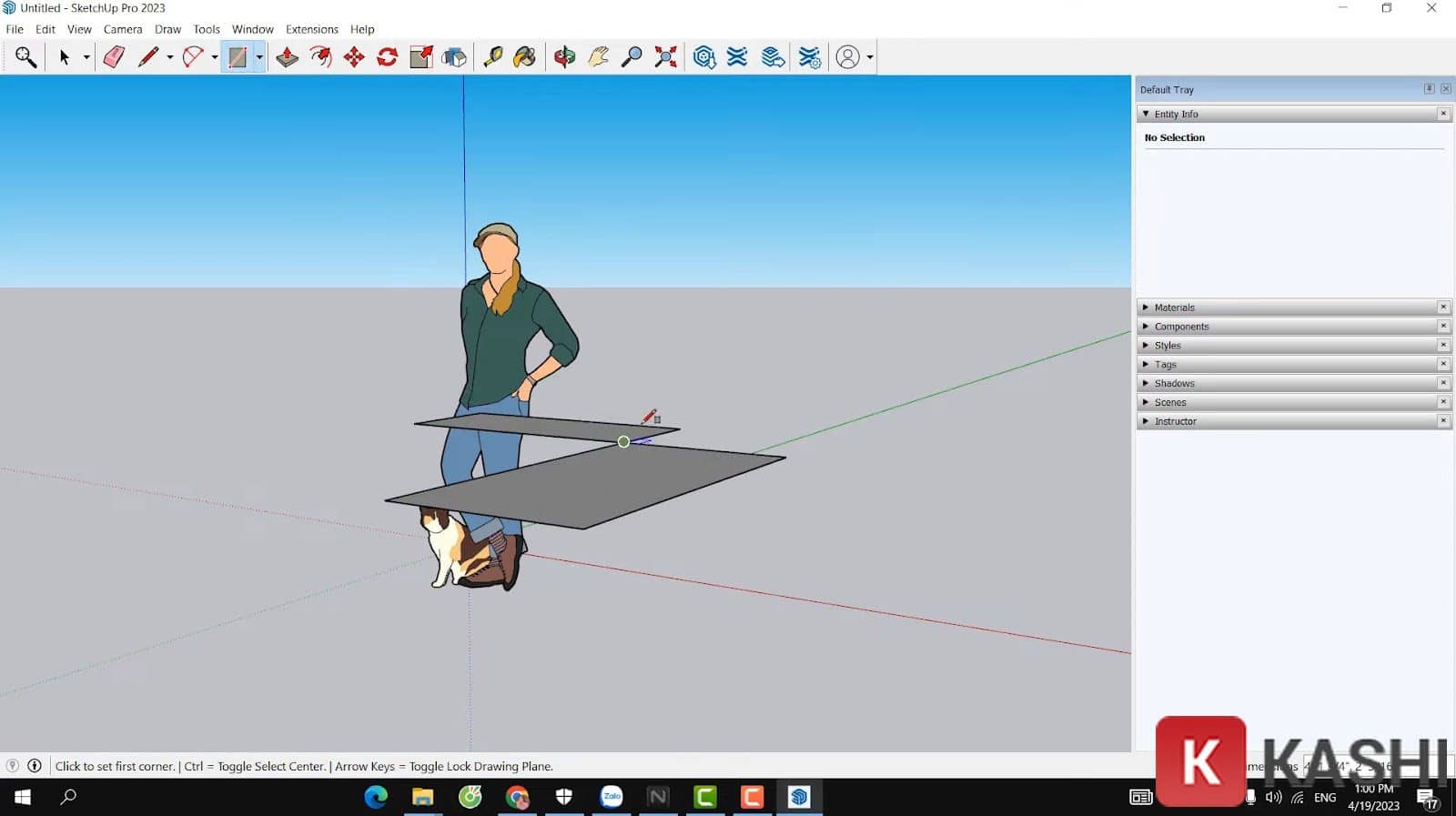Select the Paint Bucket tool
This screenshot has width=1456, height=816.
[x=525, y=57]
